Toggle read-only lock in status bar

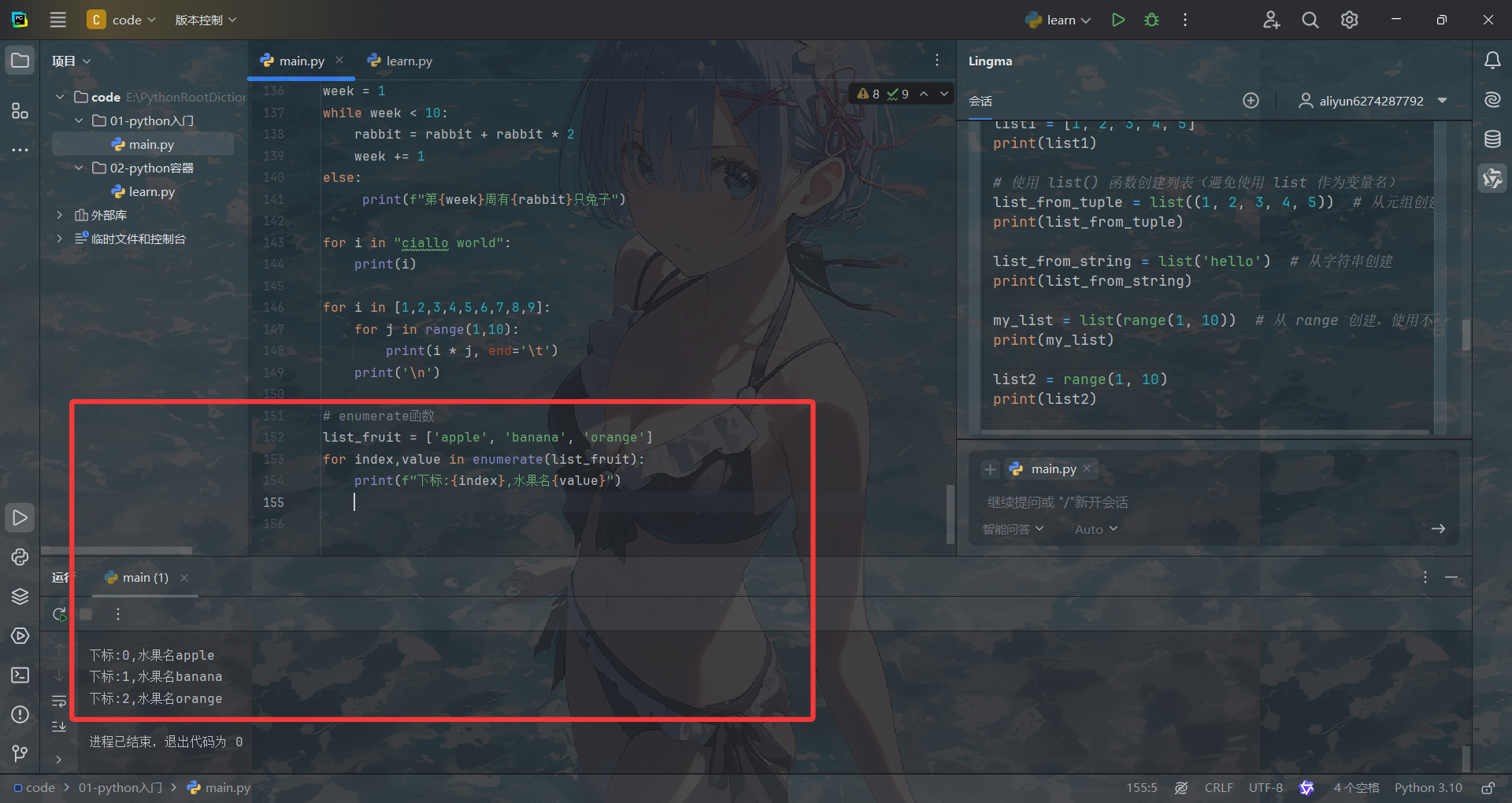(1488, 788)
